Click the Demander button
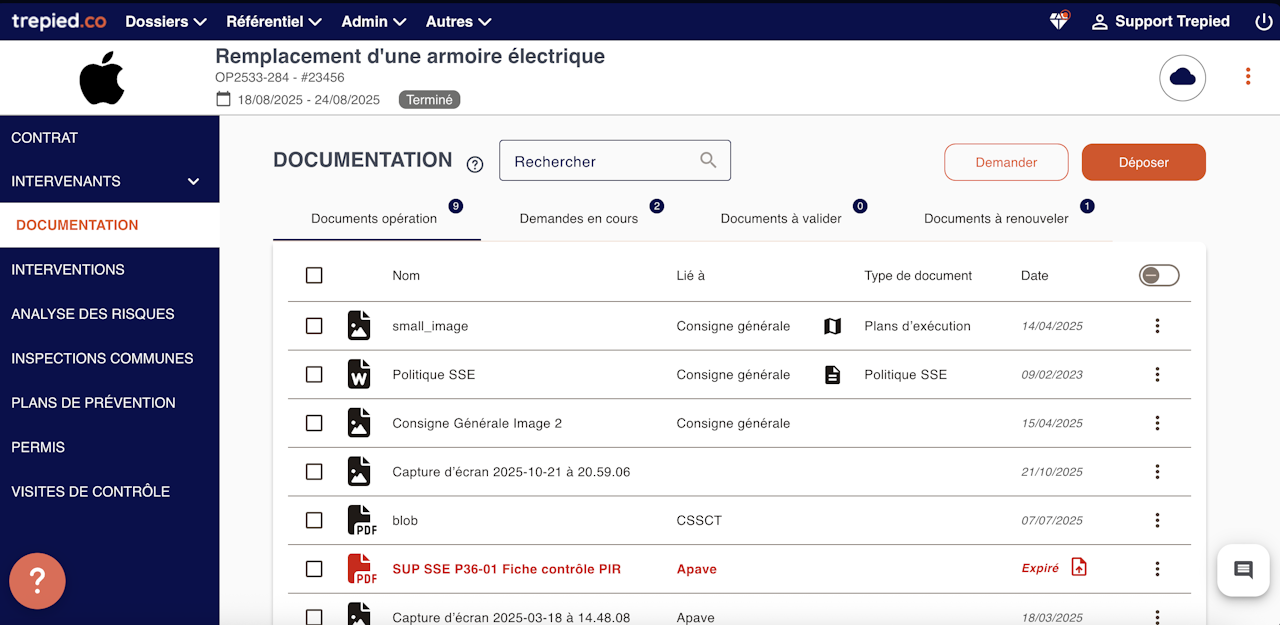 click(1006, 162)
